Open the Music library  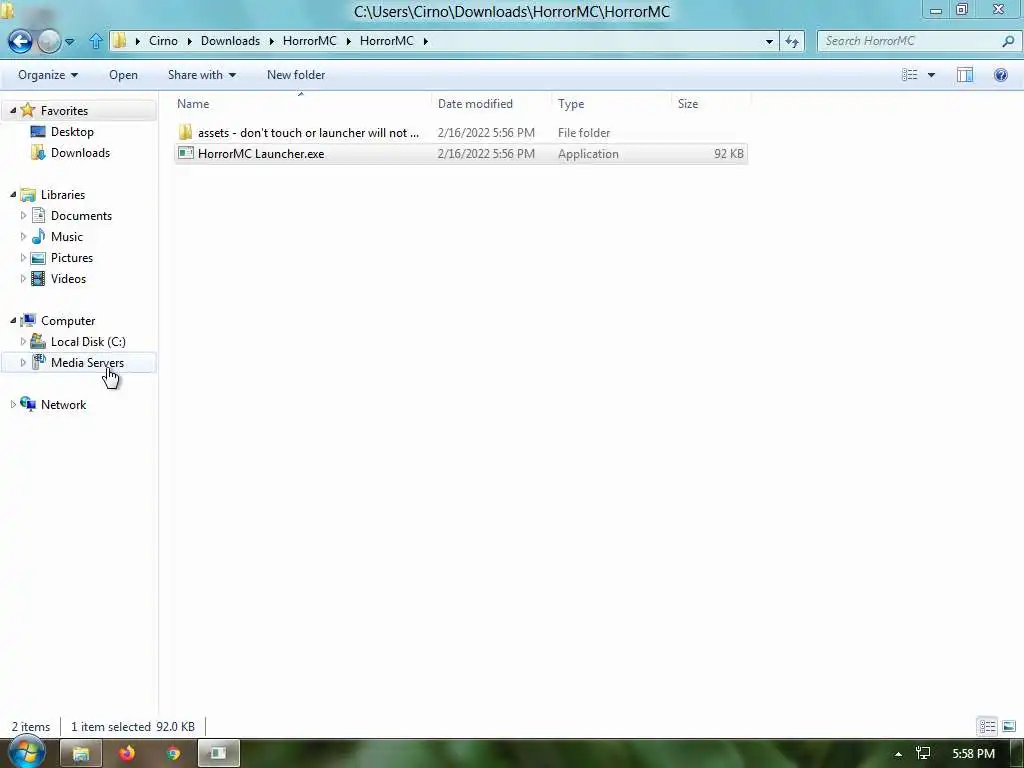(x=67, y=236)
